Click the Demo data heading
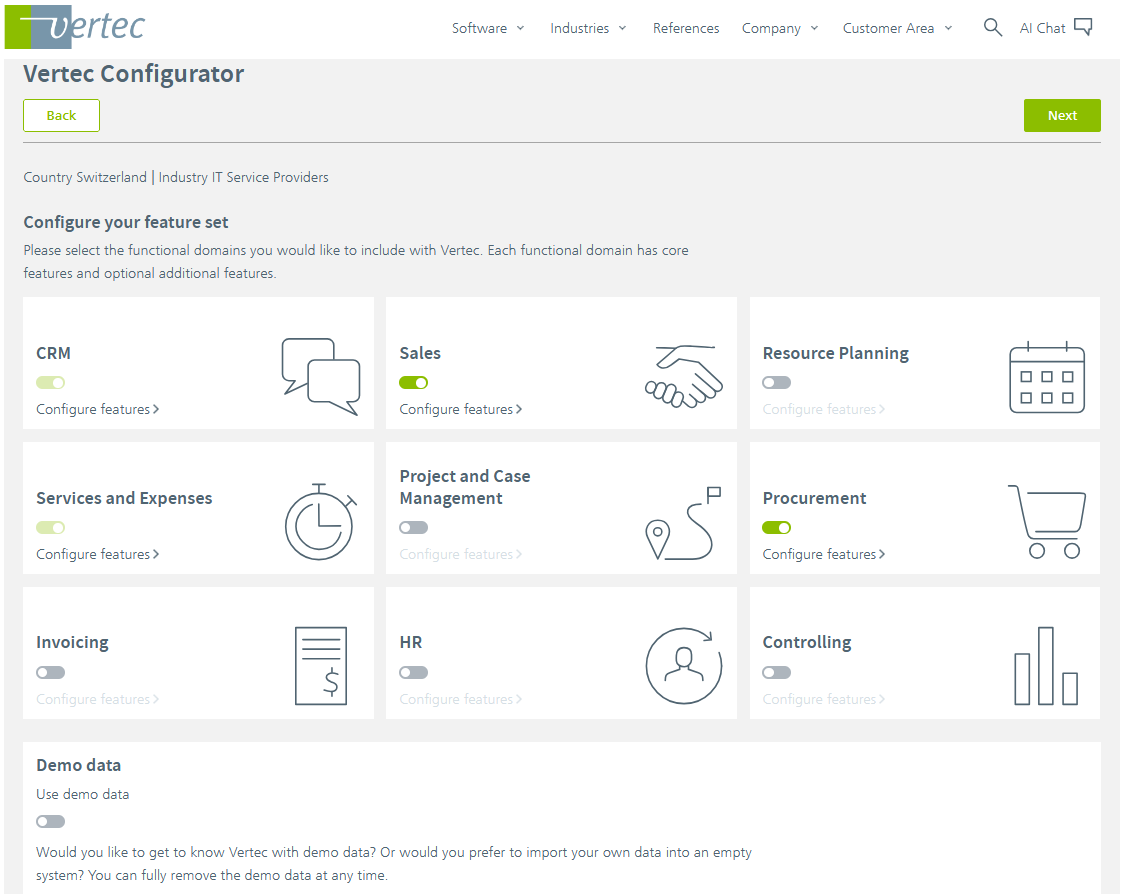This screenshot has height=894, width=1133. point(79,765)
